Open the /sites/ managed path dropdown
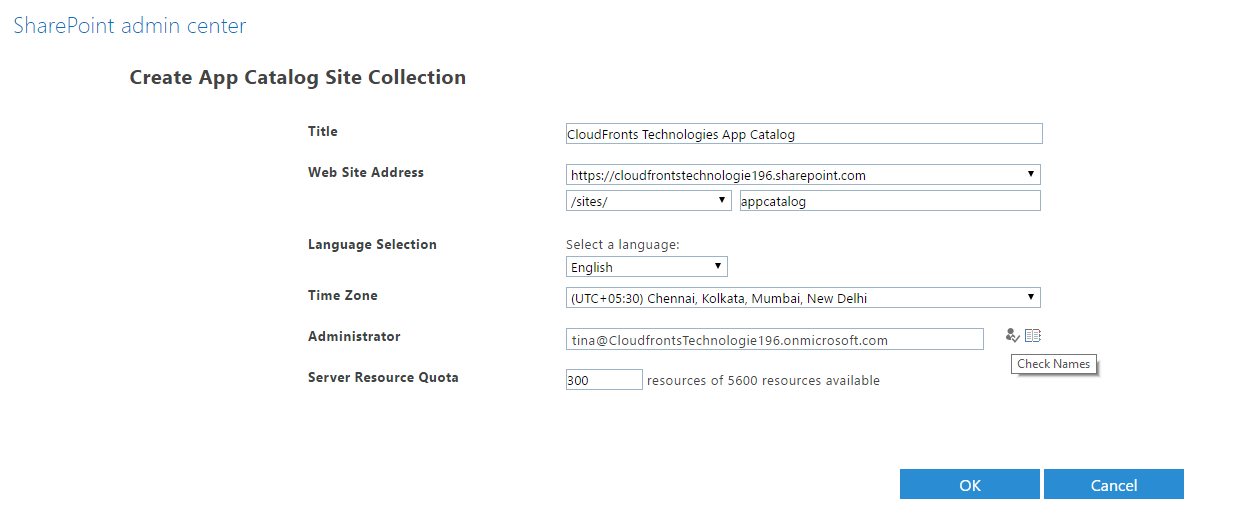The width and height of the screenshot is (1233, 525). point(648,201)
